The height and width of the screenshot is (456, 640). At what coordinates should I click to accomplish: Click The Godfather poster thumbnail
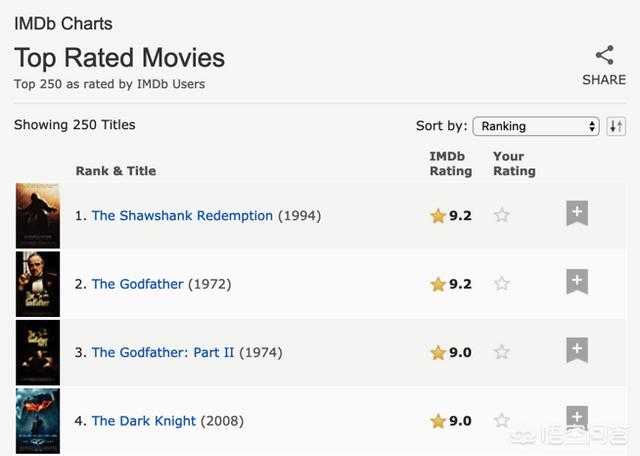pos(38,284)
